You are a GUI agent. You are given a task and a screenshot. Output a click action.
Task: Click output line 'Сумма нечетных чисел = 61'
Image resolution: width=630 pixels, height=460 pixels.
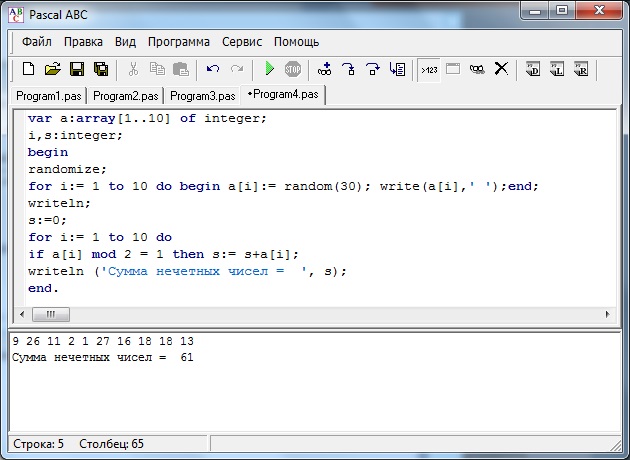102,357
